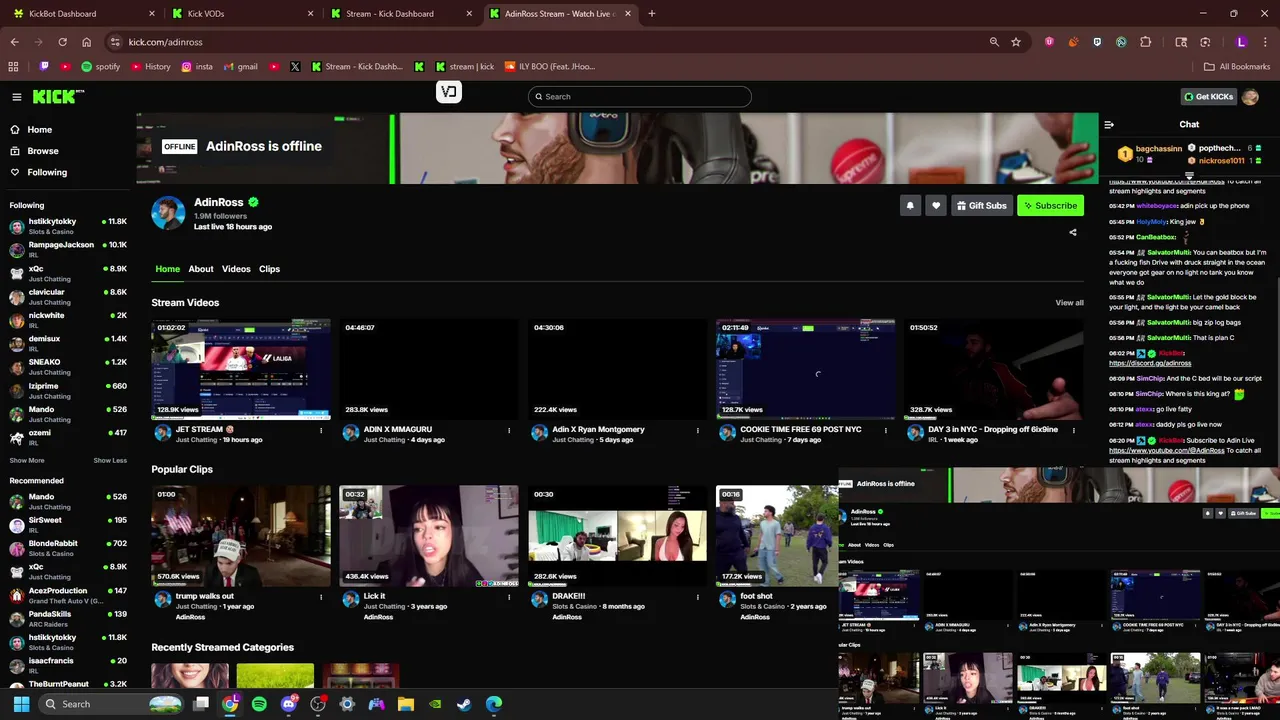Open BlondeRabbit in Recommended list
This screenshot has height=720, width=1280.
click(x=68, y=548)
